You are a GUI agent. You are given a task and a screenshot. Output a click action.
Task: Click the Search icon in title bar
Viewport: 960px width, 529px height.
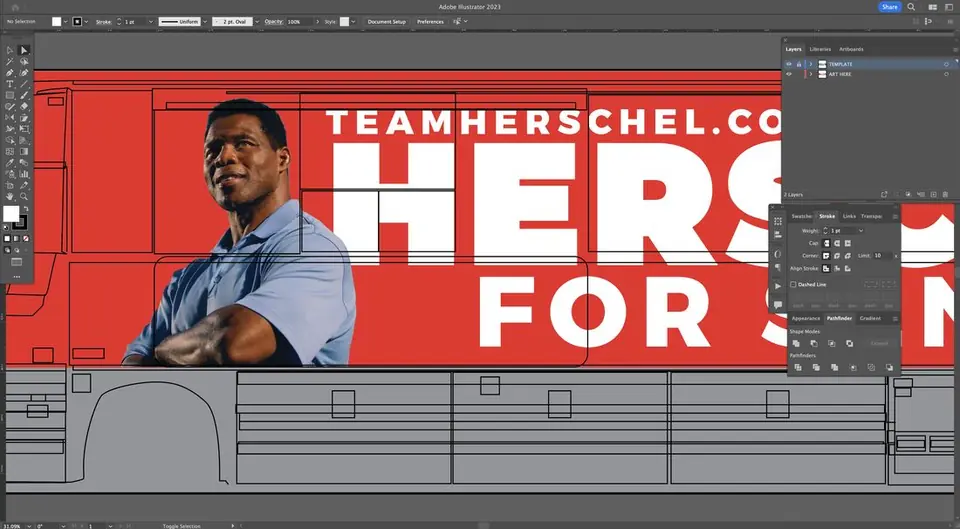tap(911, 7)
